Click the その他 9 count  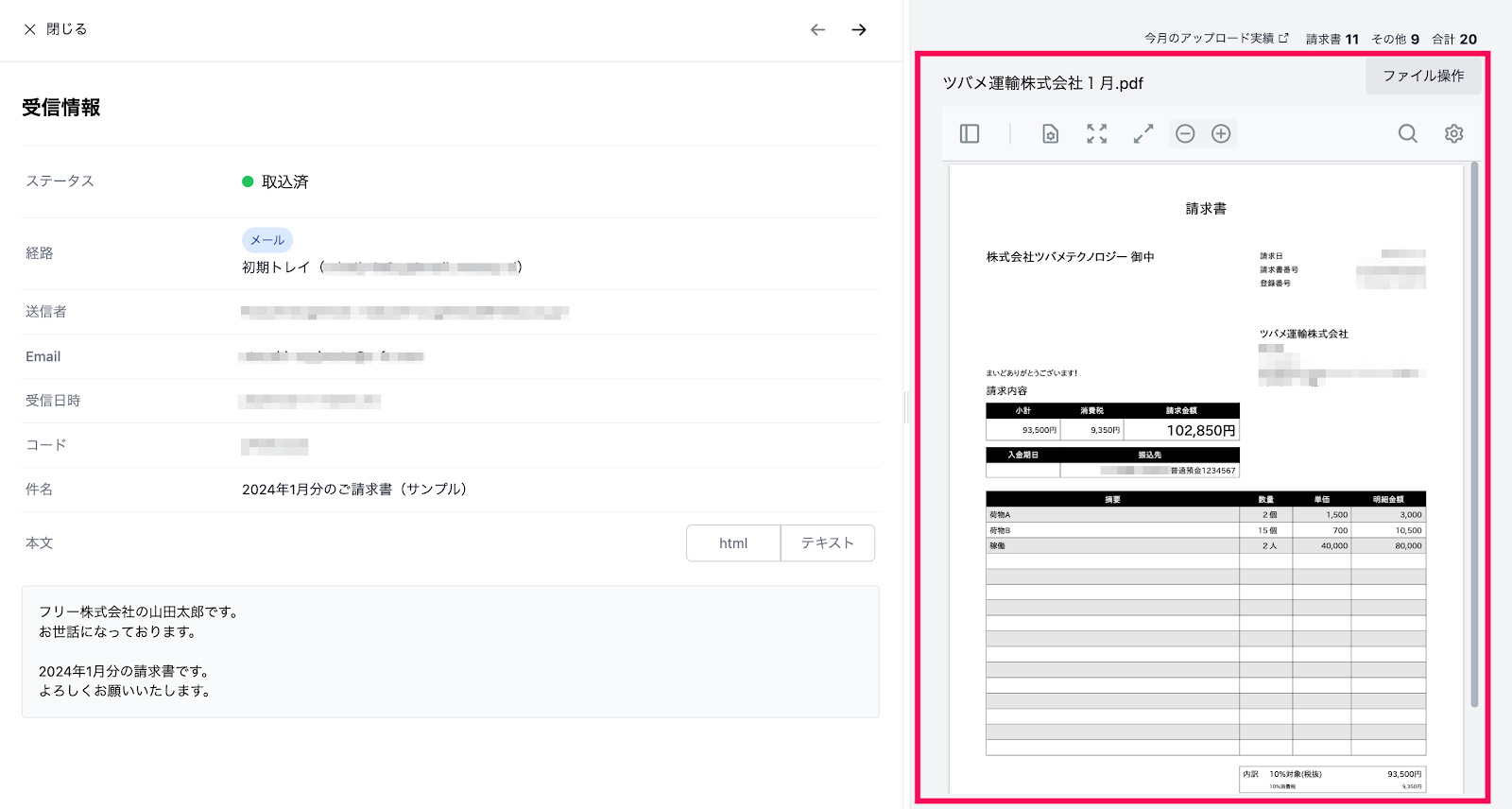click(1396, 39)
